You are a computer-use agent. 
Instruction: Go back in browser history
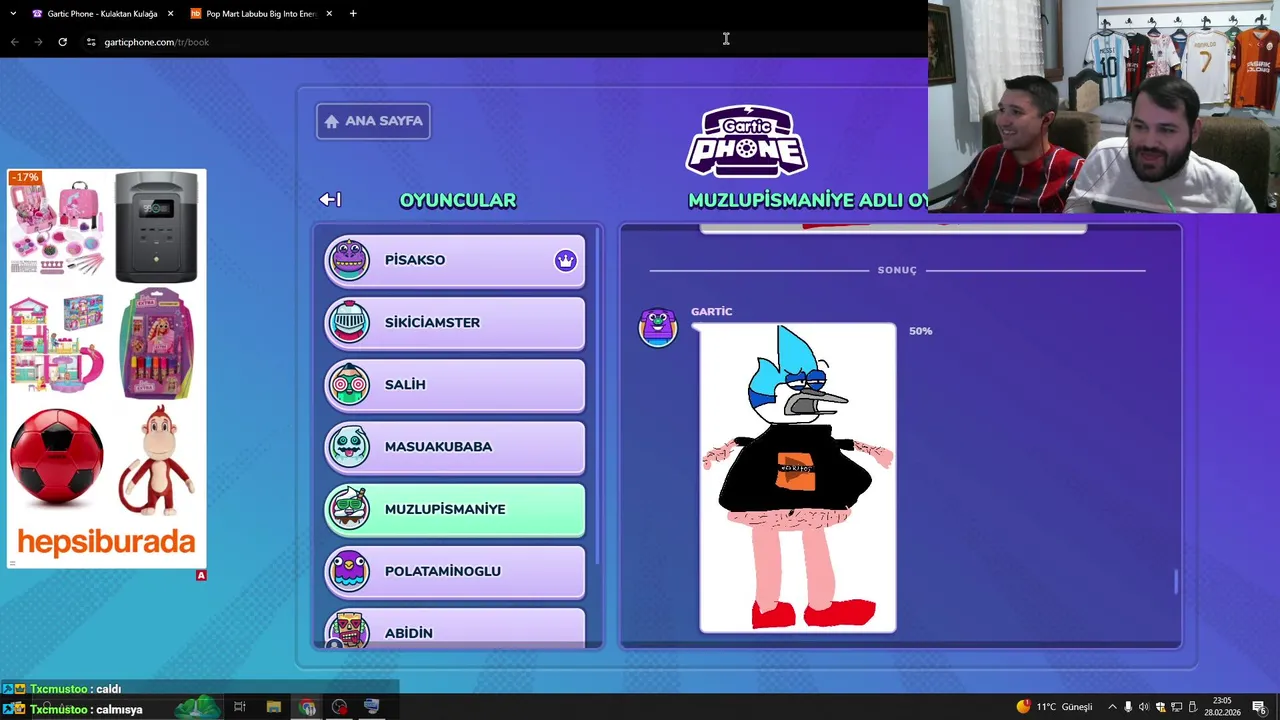(x=14, y=42)
